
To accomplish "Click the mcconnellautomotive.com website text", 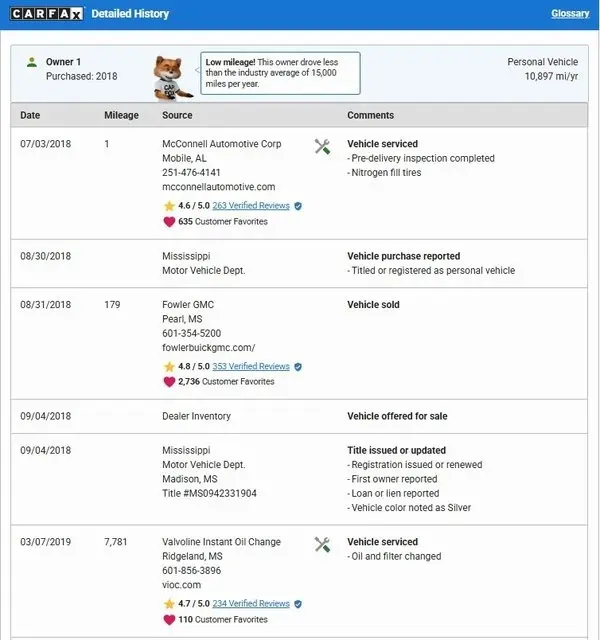I will click(x=218, y=187).
